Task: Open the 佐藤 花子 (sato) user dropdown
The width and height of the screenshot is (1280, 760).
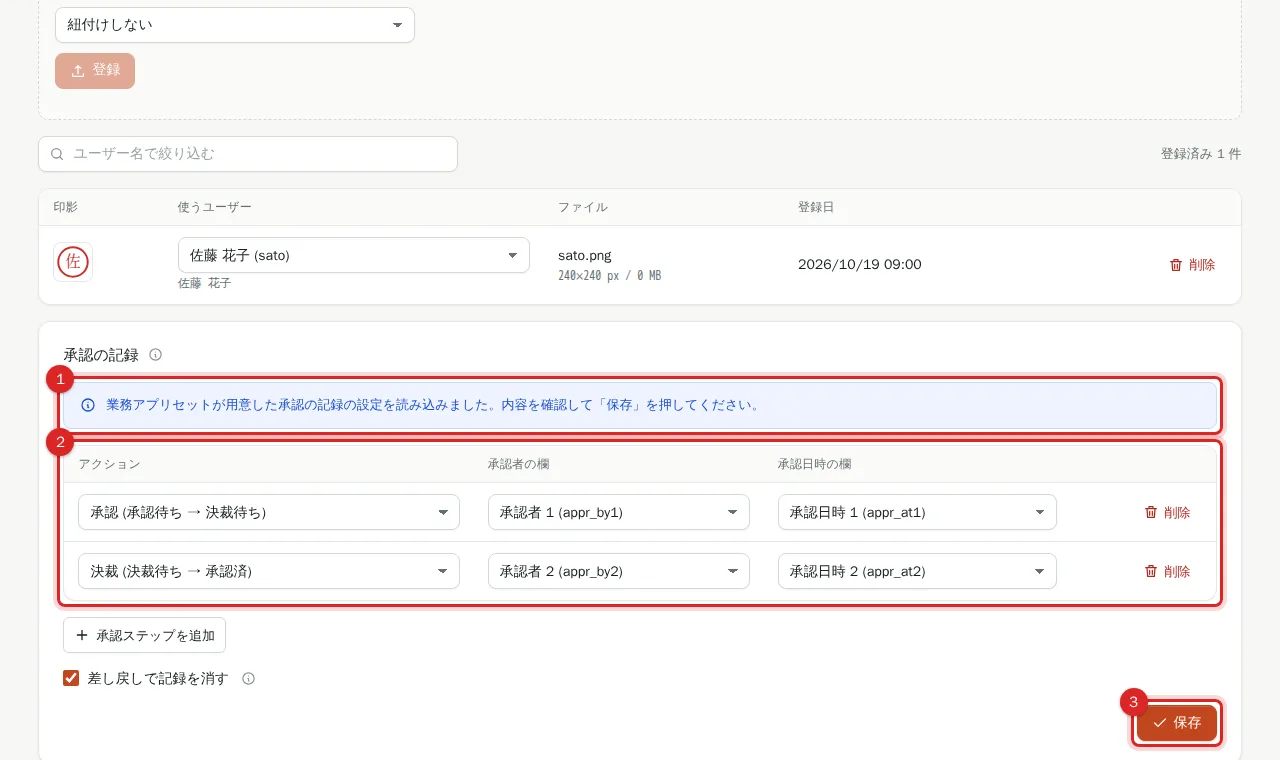Action: click(x=354, y=255)
